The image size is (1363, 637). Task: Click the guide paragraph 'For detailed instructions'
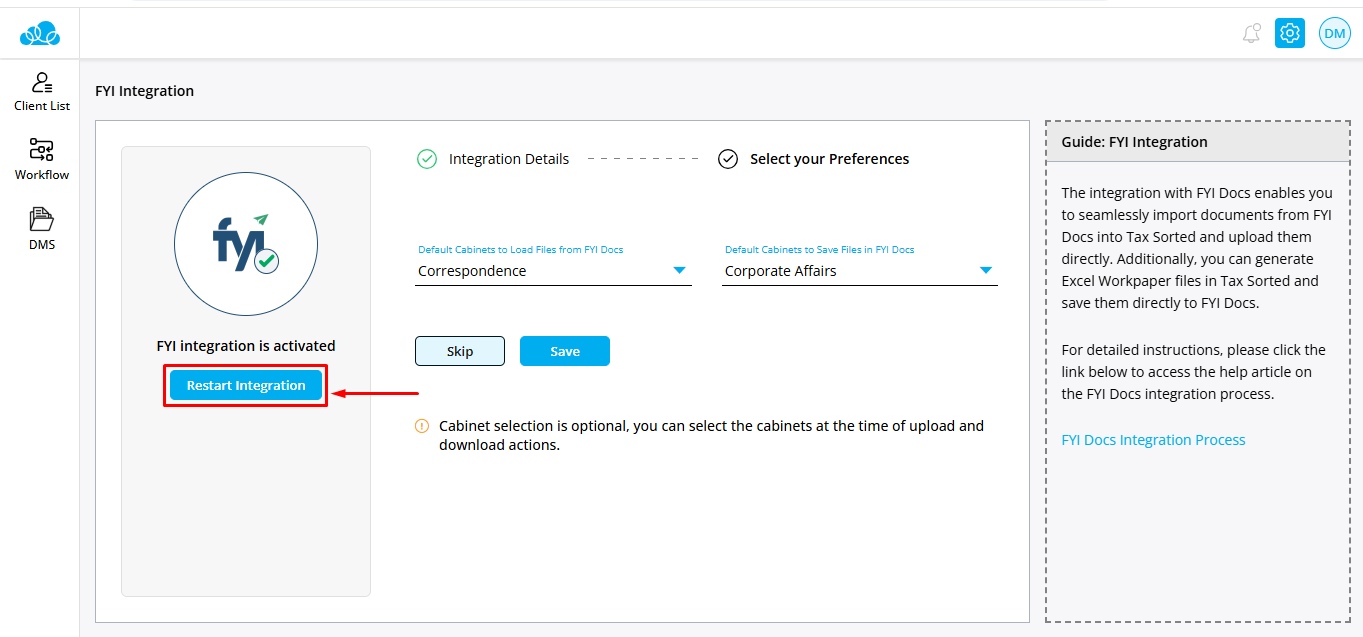tap(1194, 372)
